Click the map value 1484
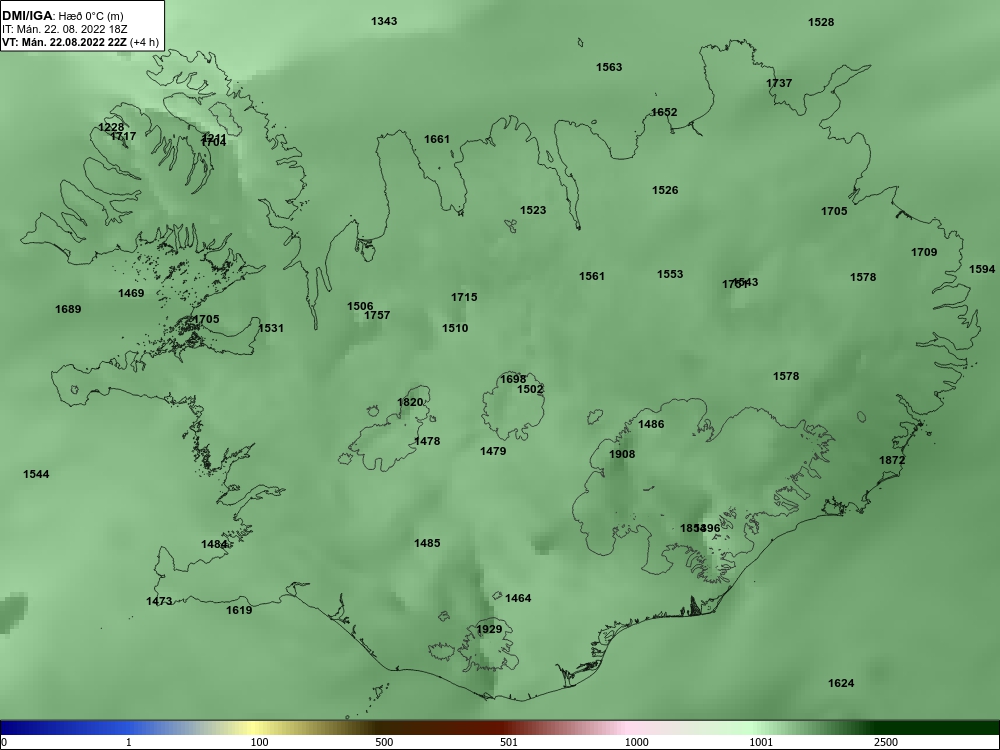1000x750 pixels. (x=214, y=545)
